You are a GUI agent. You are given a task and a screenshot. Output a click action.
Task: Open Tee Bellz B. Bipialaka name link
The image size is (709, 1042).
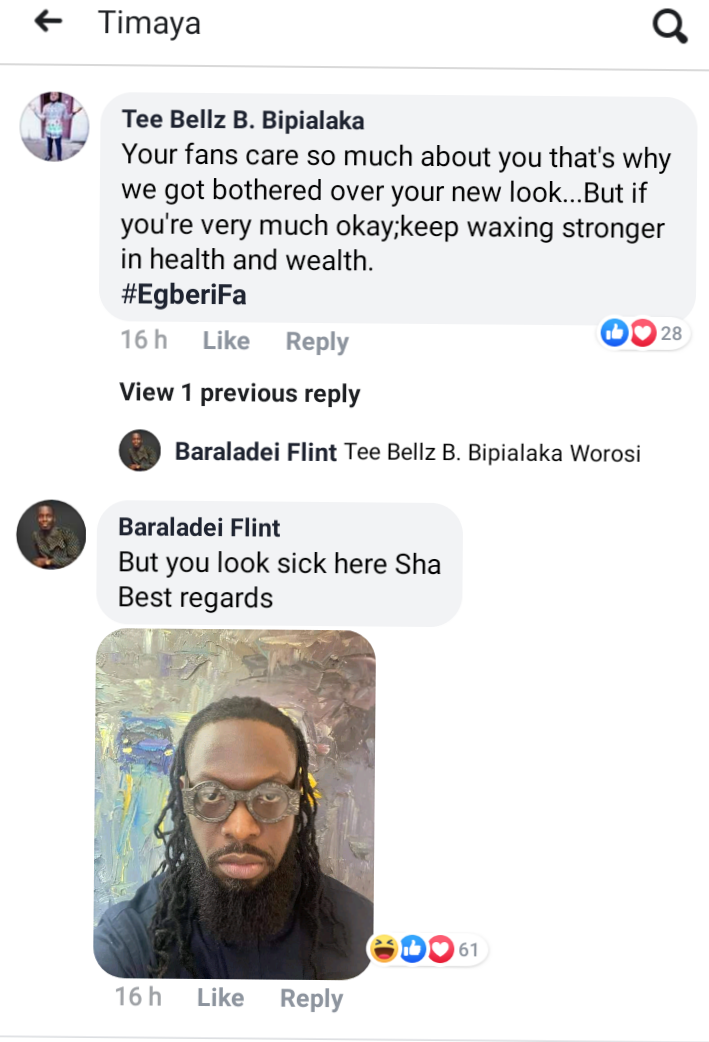pyautogui.click(x=243, y=120)
